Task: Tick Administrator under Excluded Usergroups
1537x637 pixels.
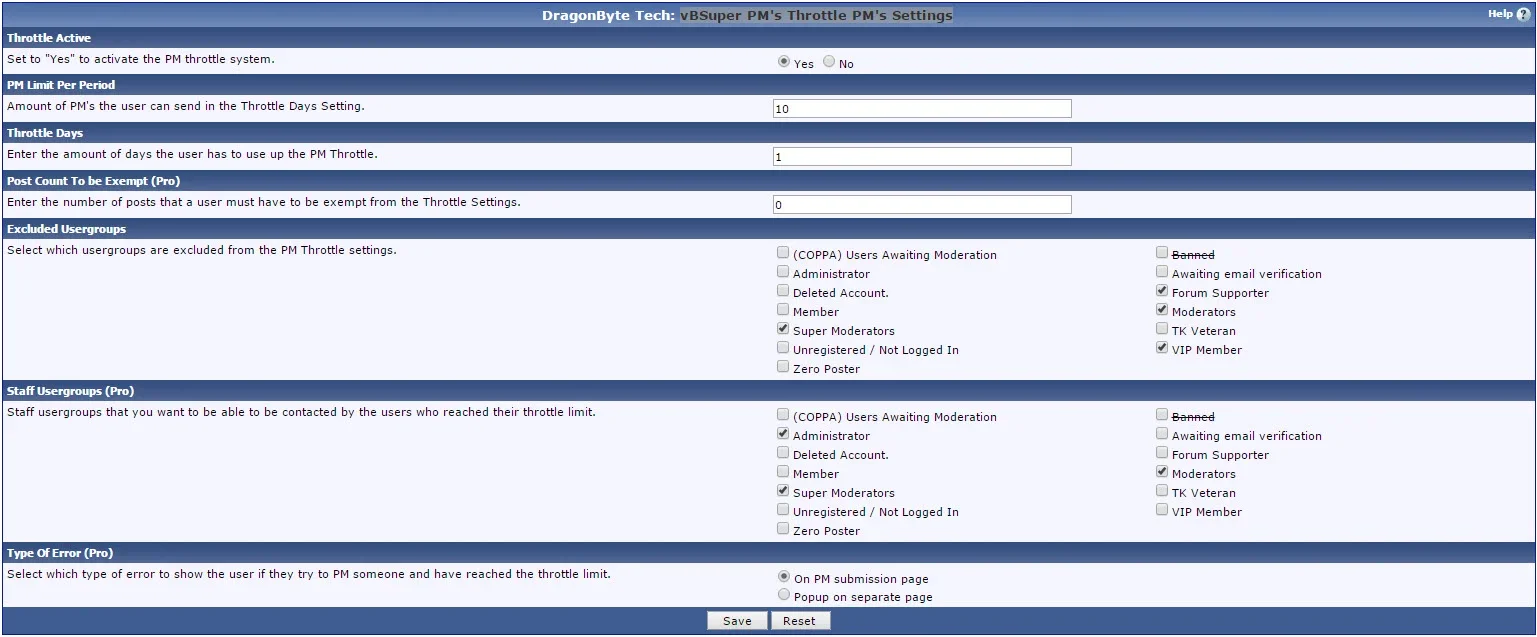Action: click(x=783, y=272)
